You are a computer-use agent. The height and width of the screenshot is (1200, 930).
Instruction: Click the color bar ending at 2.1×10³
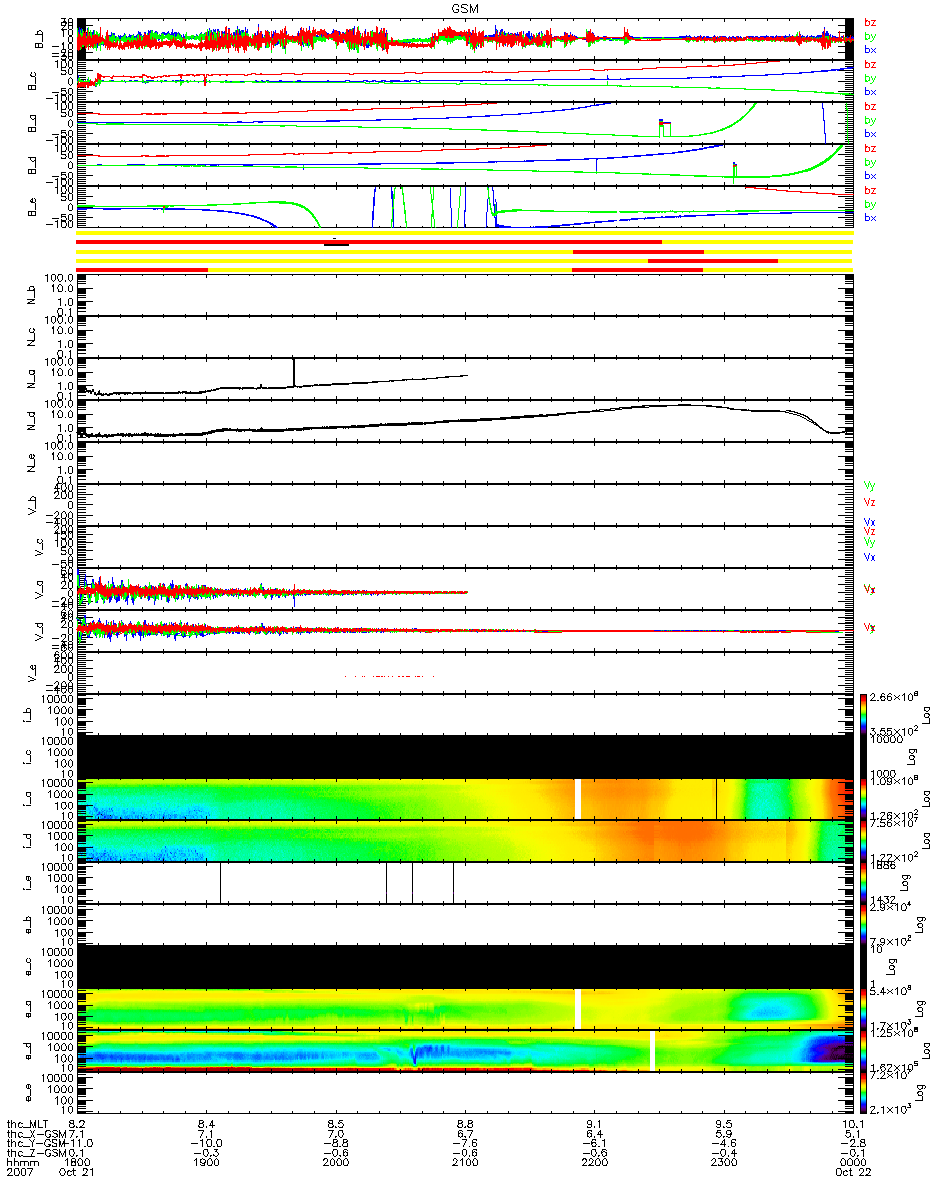click(866, 1092)
